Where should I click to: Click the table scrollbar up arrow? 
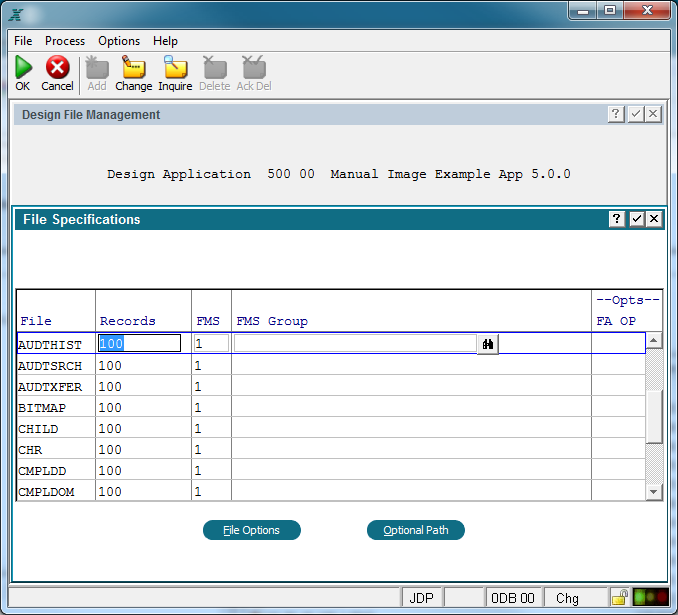click(654, 341)
